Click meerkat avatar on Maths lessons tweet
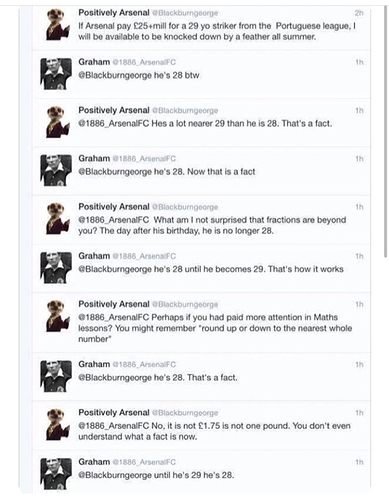Image resolution: width=389 pixels, height=500 pixels. [x=58, y=316]
